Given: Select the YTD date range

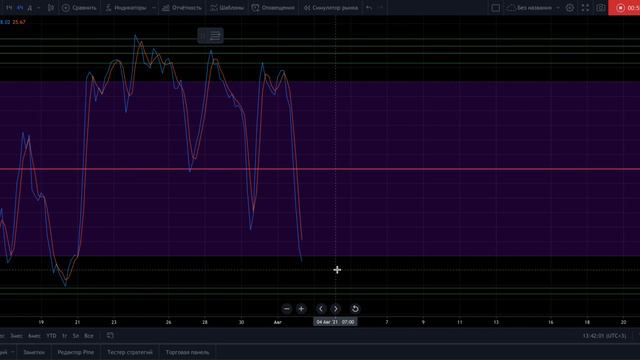Looking at the screenshot, I should pos(51,336).
